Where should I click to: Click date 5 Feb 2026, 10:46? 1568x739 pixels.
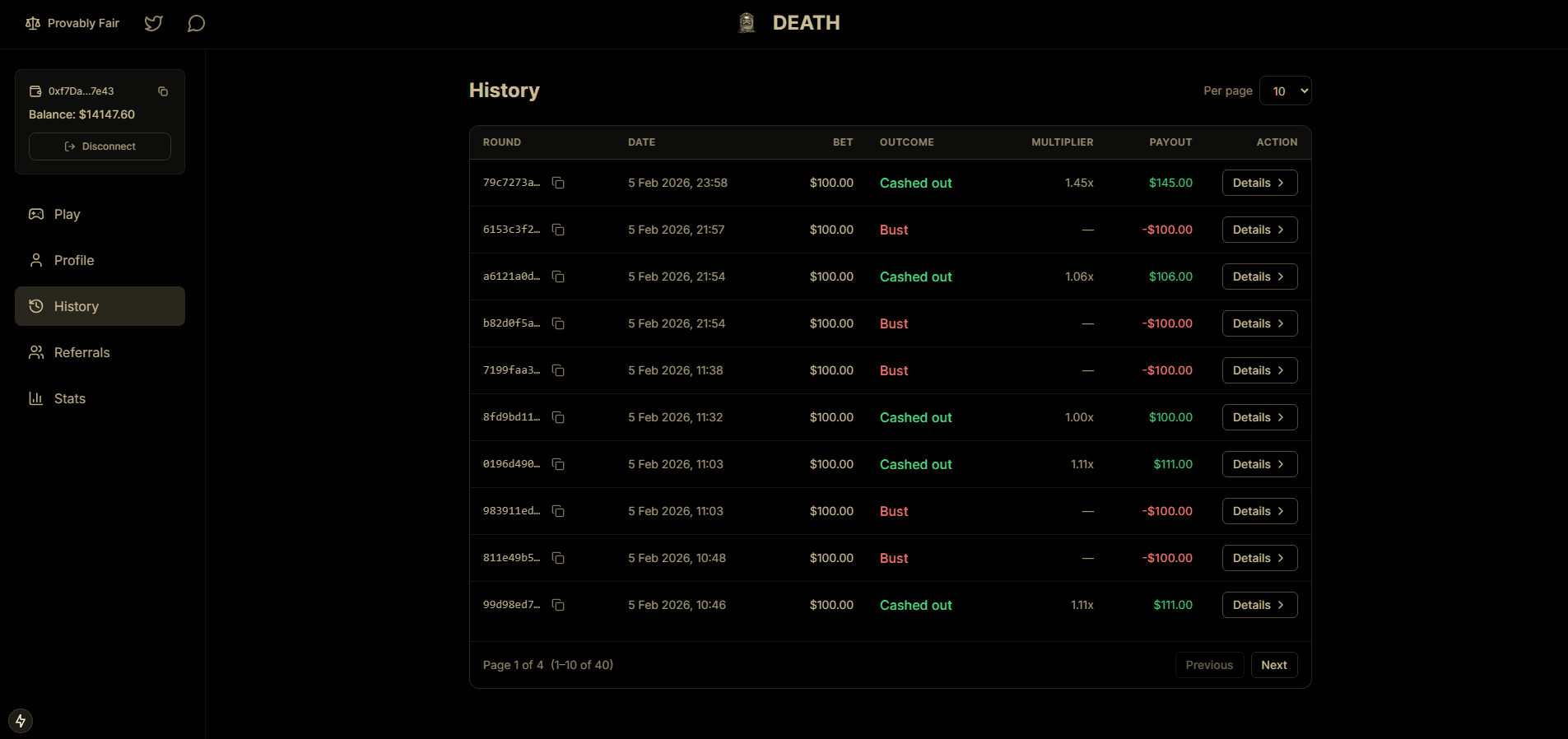(x=677, y=605)
